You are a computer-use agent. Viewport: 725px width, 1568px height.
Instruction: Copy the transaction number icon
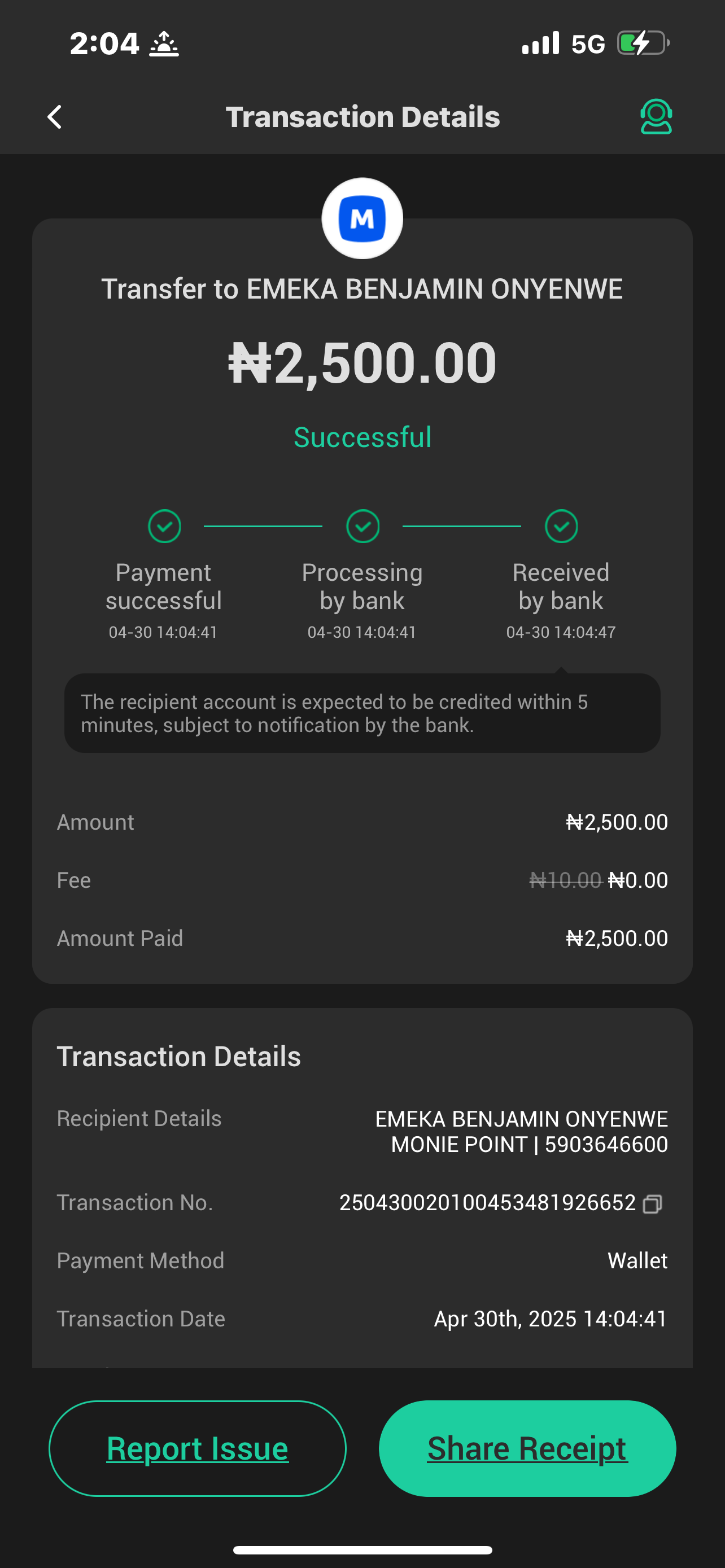652,1204
